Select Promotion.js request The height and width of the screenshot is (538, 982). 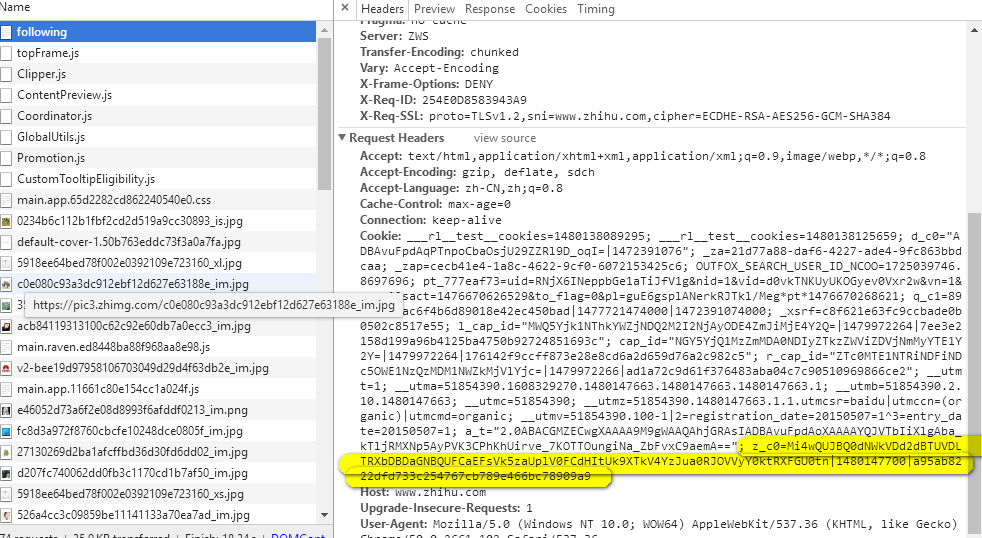click(158, 158)
